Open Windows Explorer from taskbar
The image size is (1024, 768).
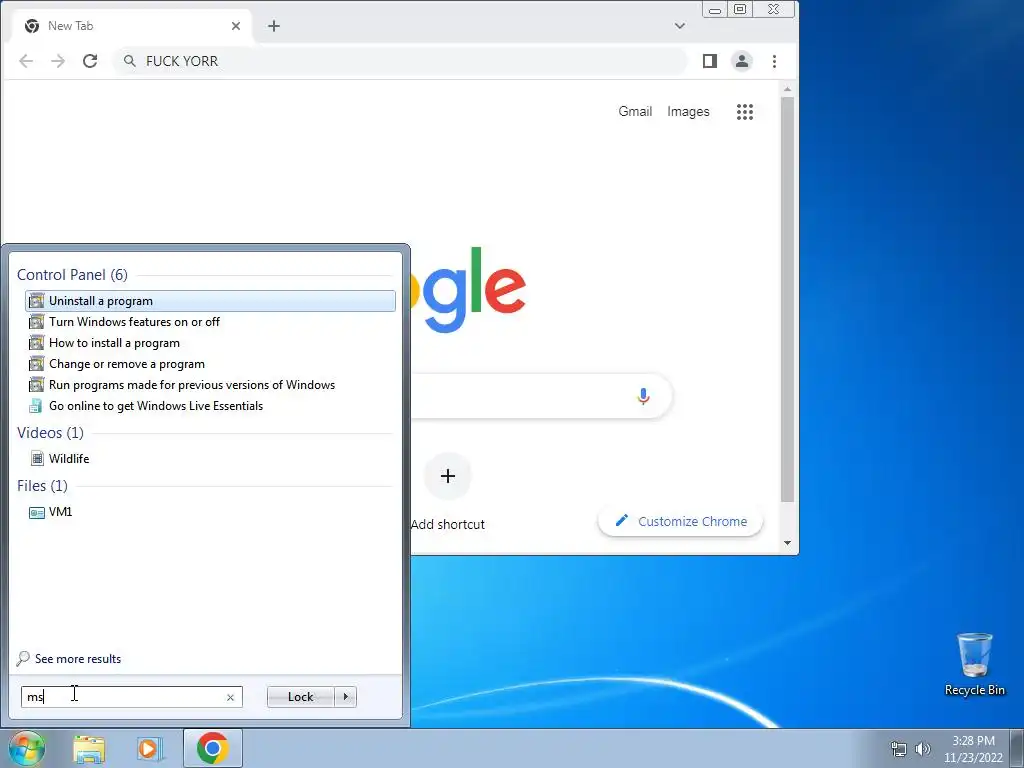pyautogui.click(x=89, y=748)
